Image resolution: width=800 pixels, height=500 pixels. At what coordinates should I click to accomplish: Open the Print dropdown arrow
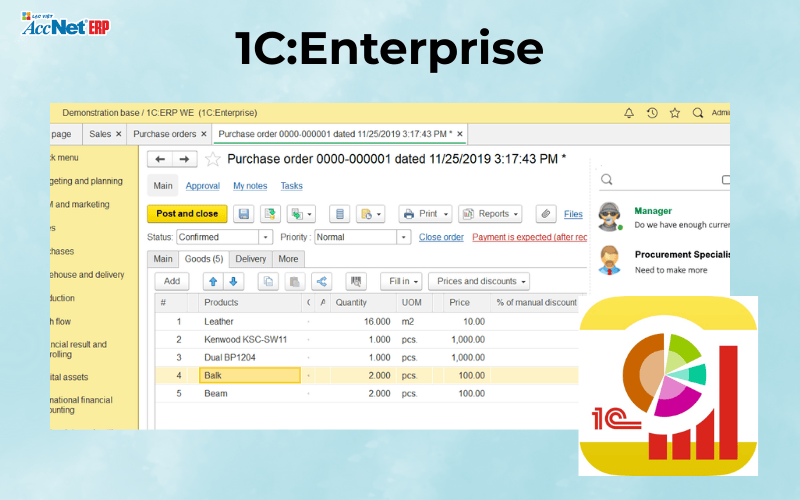[x=445, y=214]
